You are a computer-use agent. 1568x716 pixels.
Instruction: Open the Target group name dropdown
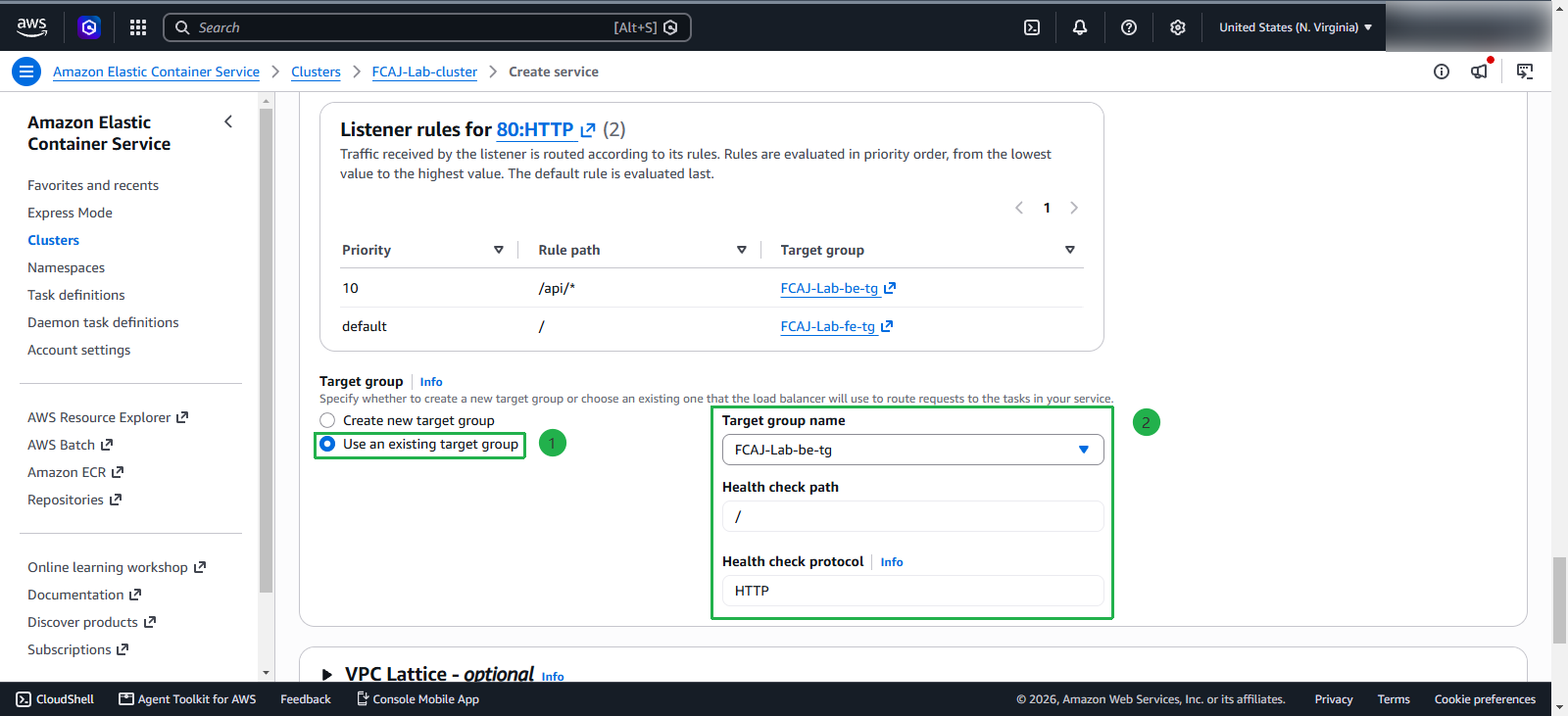click(x=913, y=450)
